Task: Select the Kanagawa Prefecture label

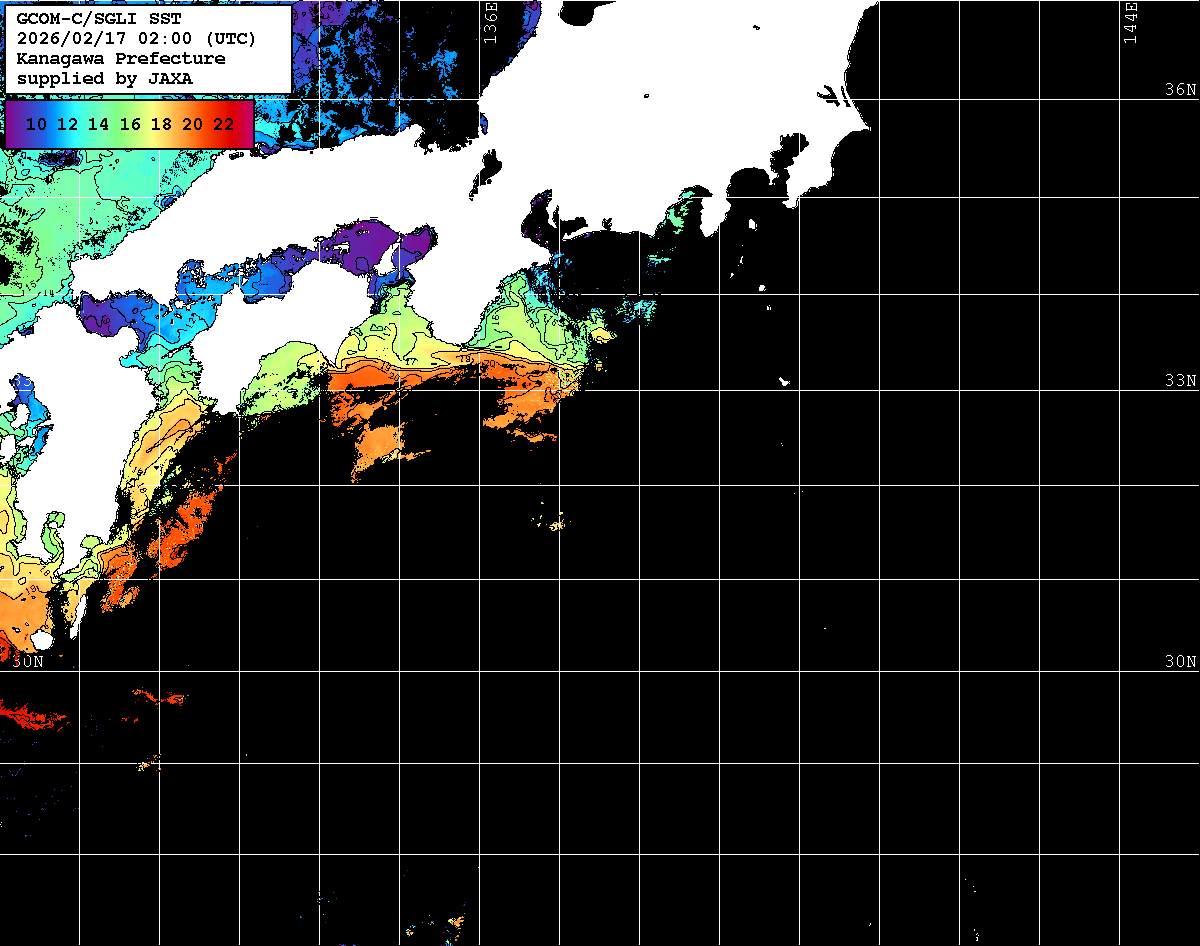Action: [121, 59]
